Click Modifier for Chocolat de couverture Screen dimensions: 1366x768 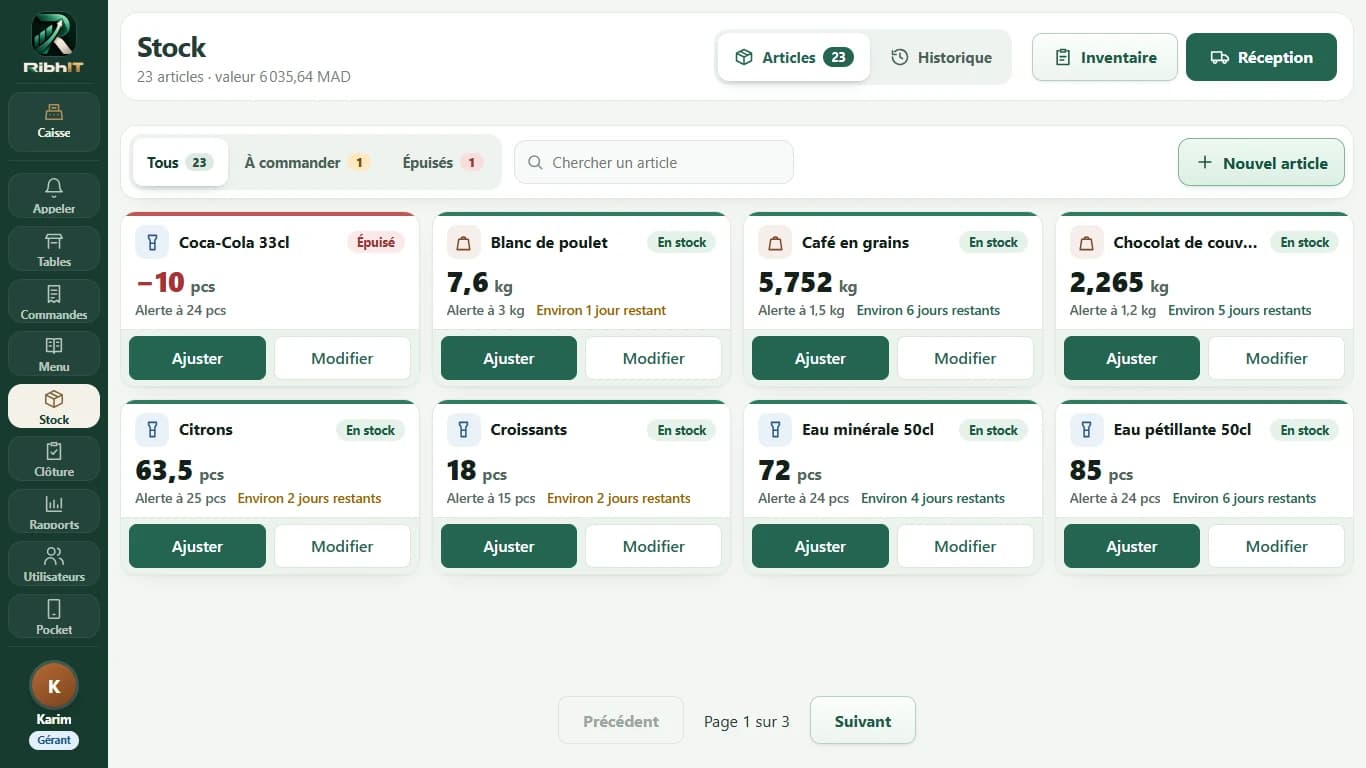pos(1277,358)
